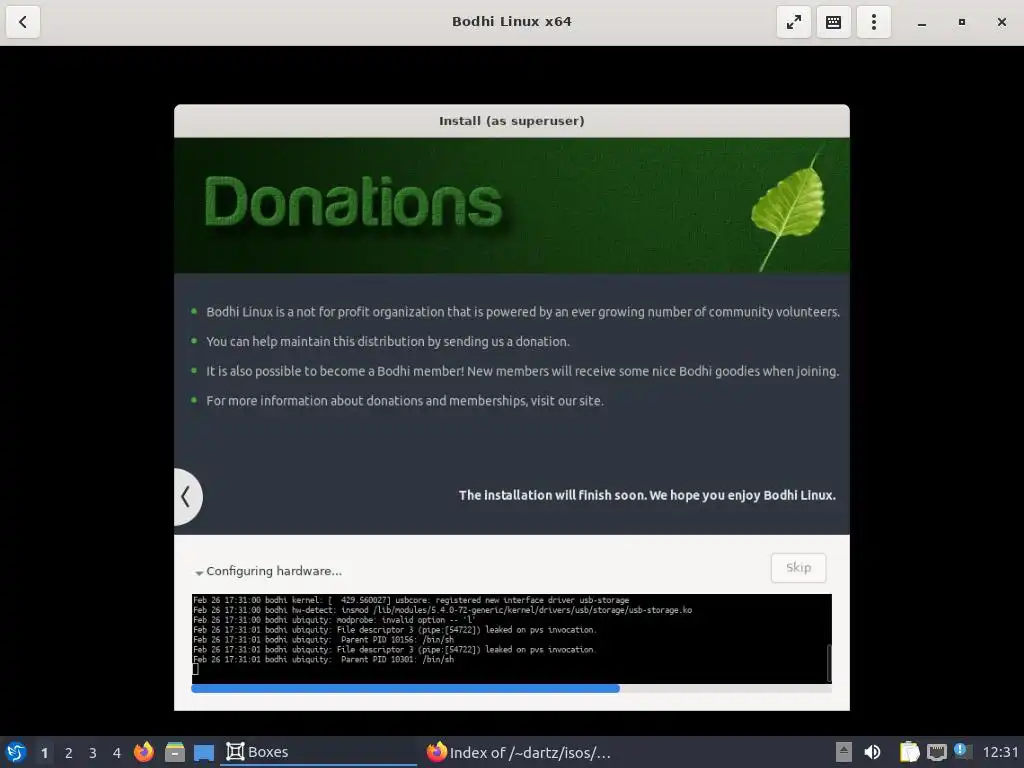Open the update notifier tray icon

962,751
